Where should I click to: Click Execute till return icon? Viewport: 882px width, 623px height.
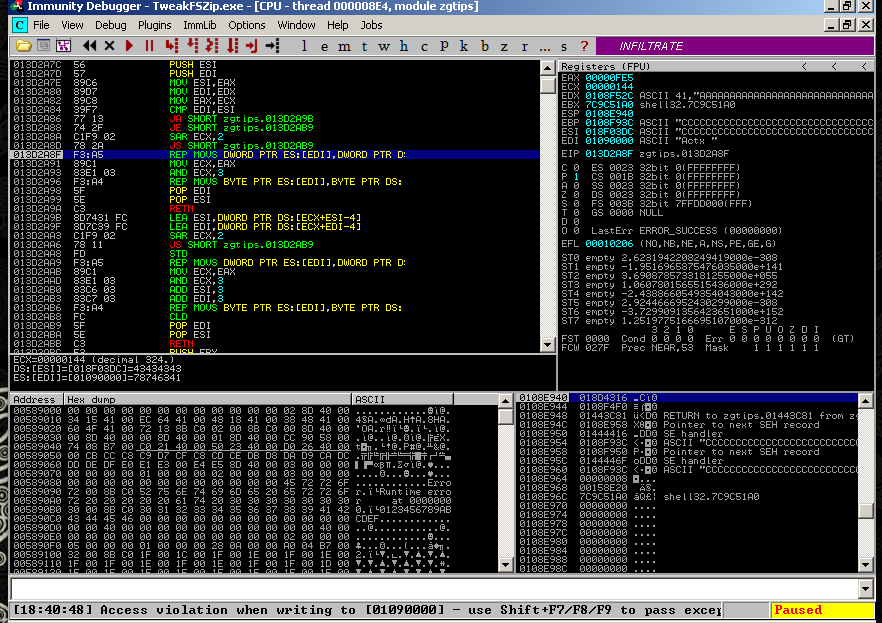(x=251, y=46)
